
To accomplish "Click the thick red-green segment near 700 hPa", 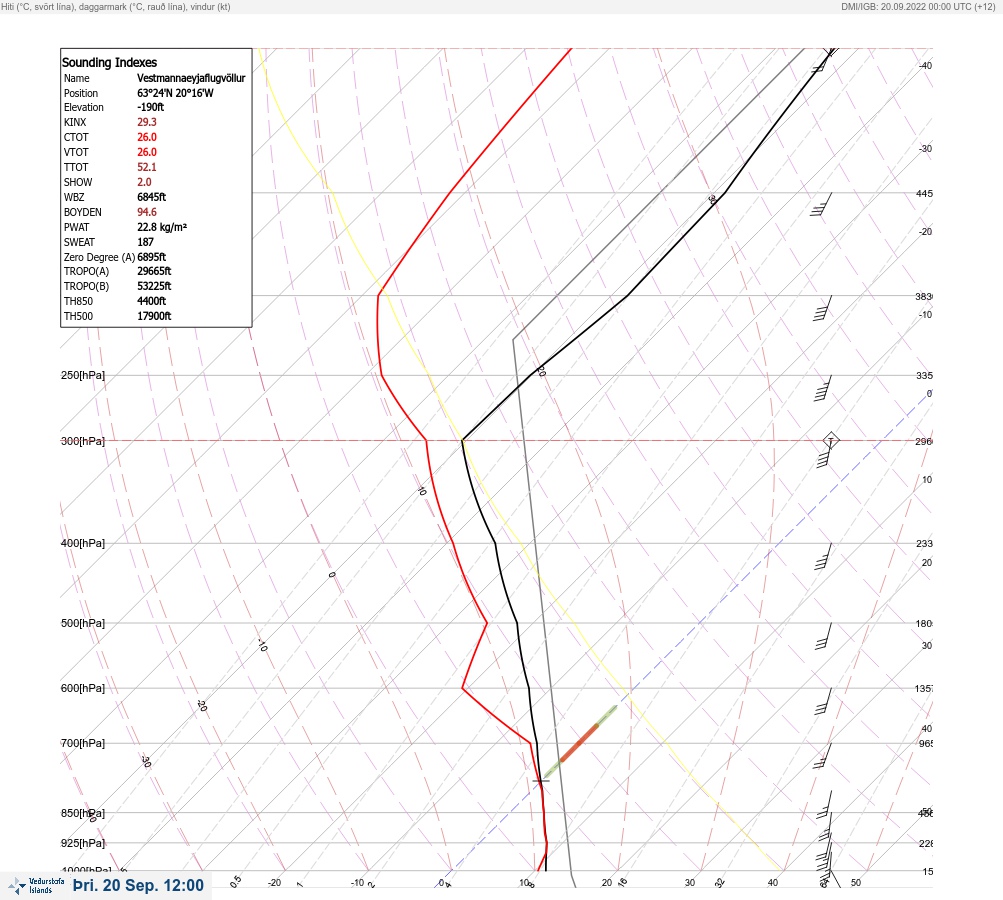I will point(580,743).
